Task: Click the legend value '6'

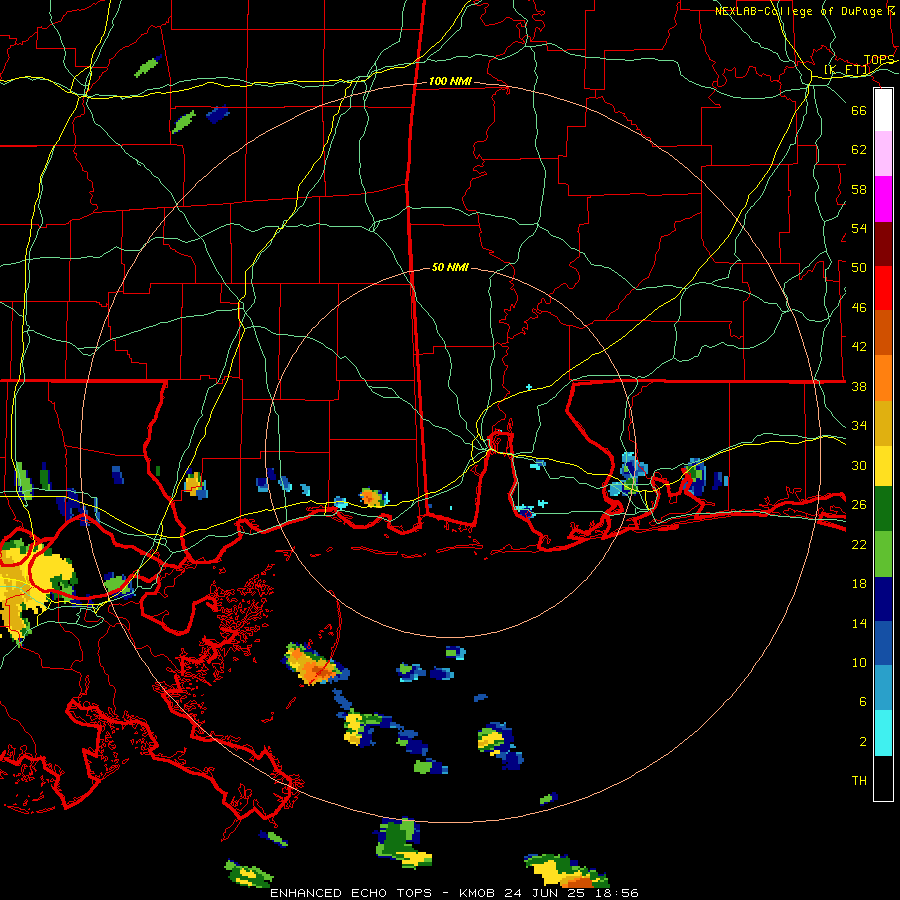Action: pyautogui.click(x=863, y=702)
